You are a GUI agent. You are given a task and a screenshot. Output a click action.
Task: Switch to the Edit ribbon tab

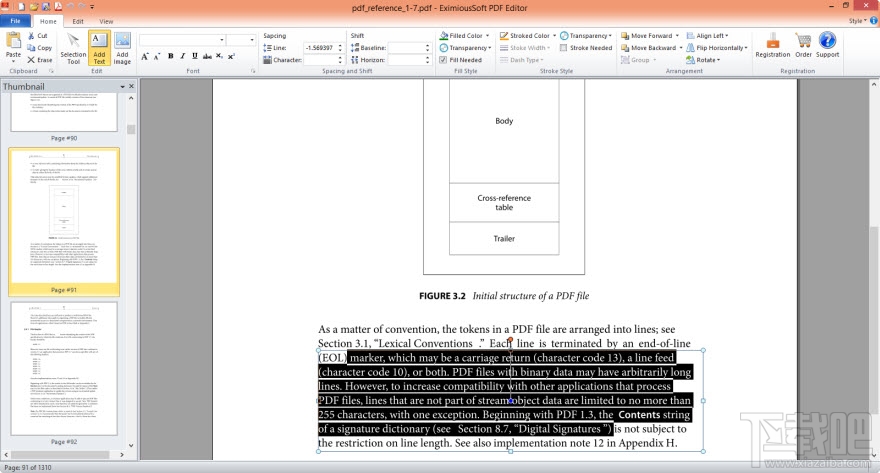[78, 21]
